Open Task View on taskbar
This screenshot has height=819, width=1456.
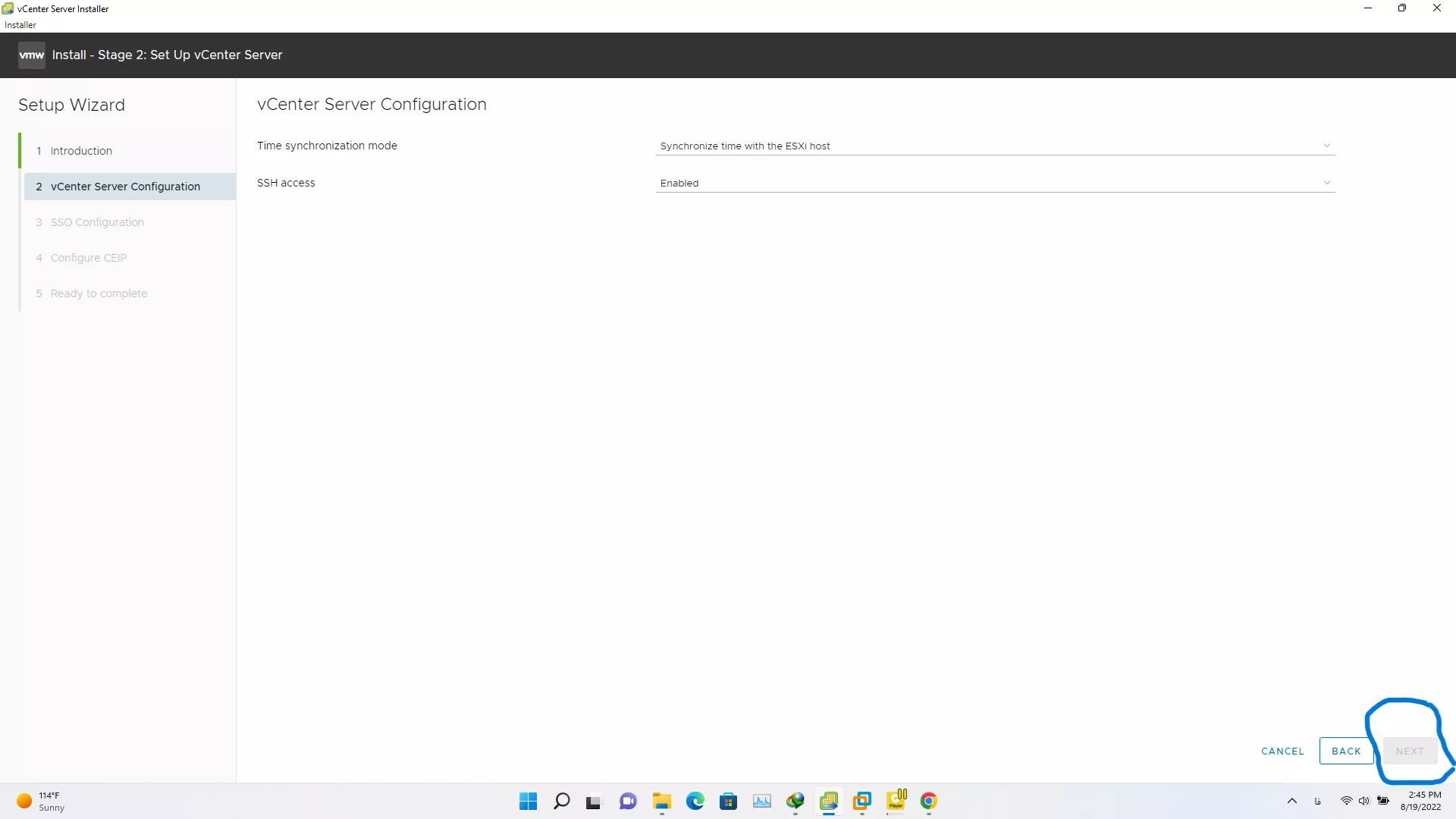(x=594, y=801)
